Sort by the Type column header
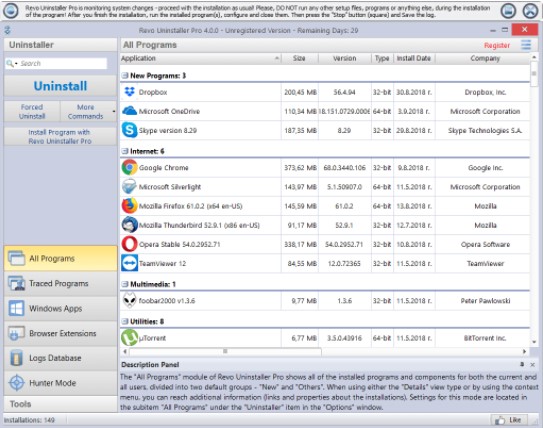Image resolution: width=543 pixels, height=428 pixels. click(x=382, y=58)
